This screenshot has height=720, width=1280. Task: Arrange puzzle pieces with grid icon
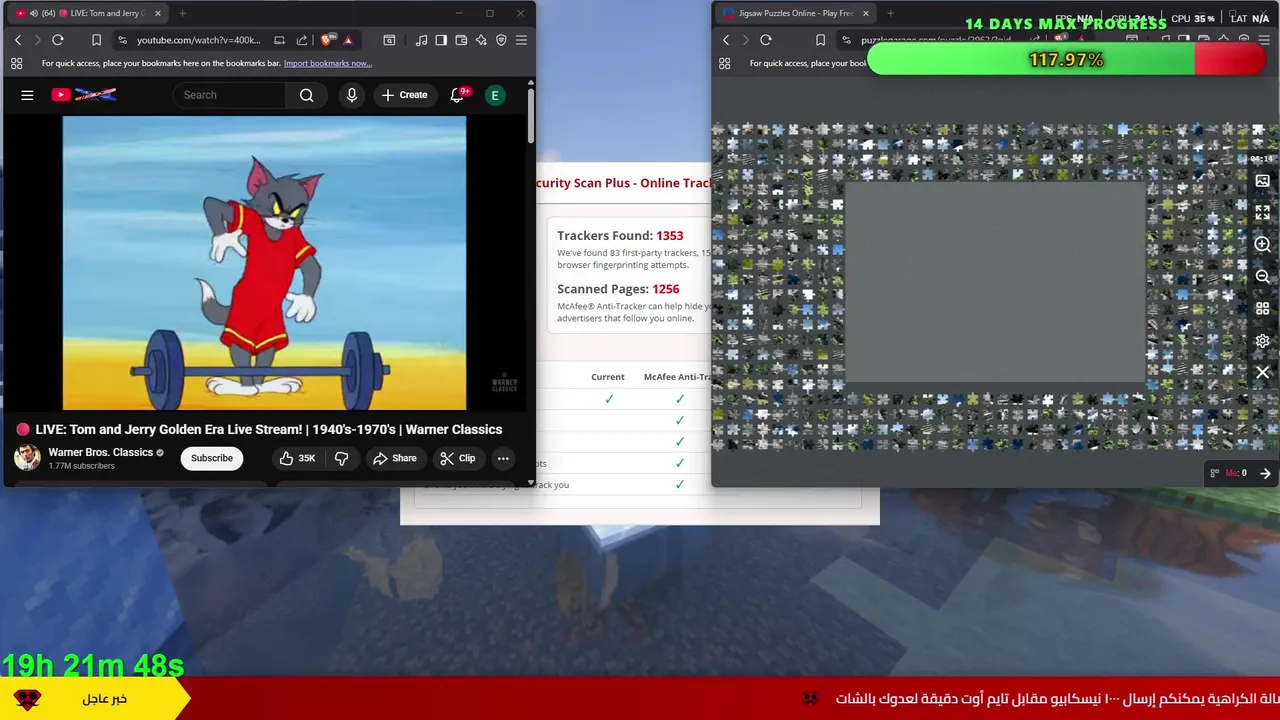click(x=1262, y=309)
